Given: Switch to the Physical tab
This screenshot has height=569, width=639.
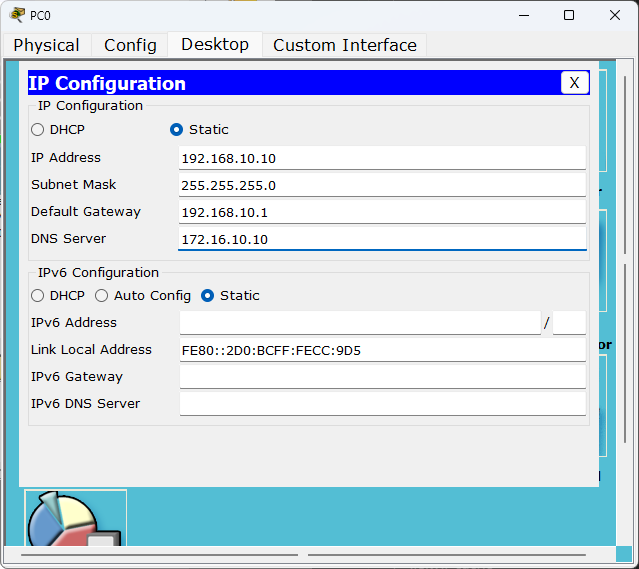Looking at the screenshot, I should pos(46,45).
